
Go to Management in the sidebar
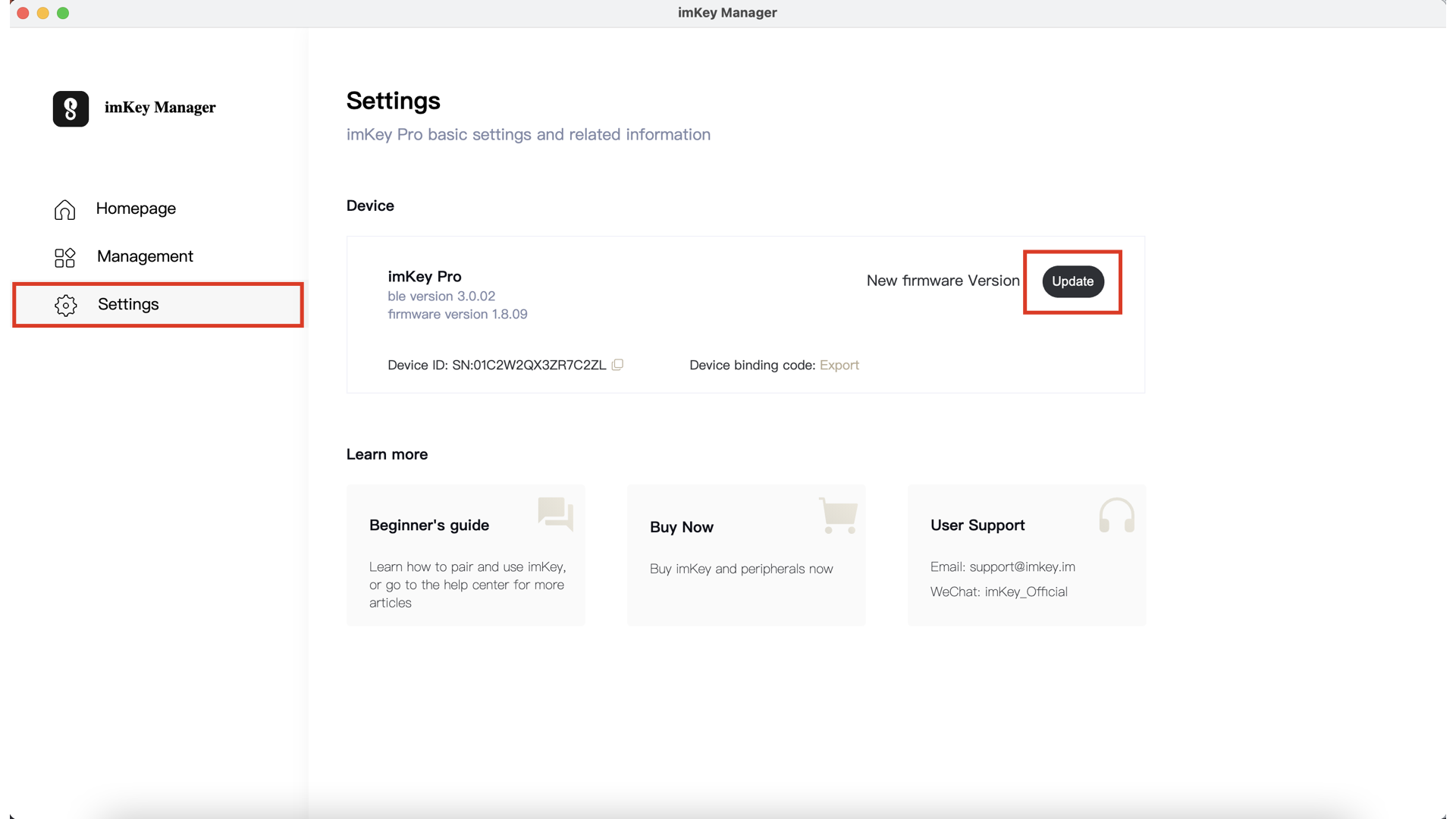tap(158, 256)
